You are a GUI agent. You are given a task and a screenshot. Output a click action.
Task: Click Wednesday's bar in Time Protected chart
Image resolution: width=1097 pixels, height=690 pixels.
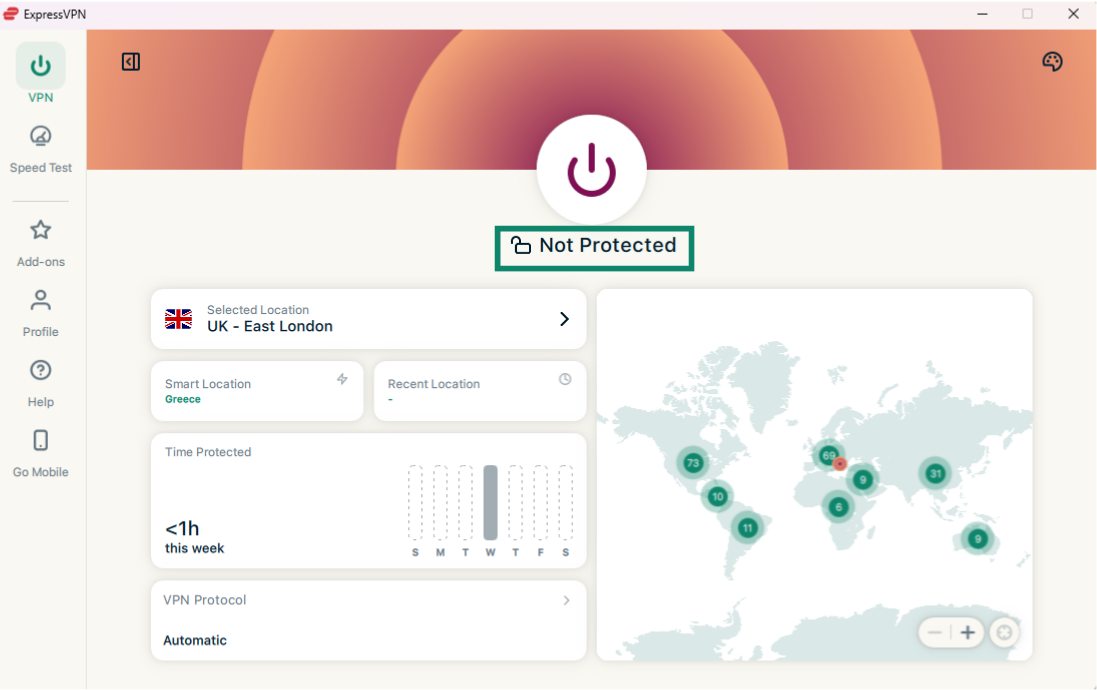(x=490, y=503)
